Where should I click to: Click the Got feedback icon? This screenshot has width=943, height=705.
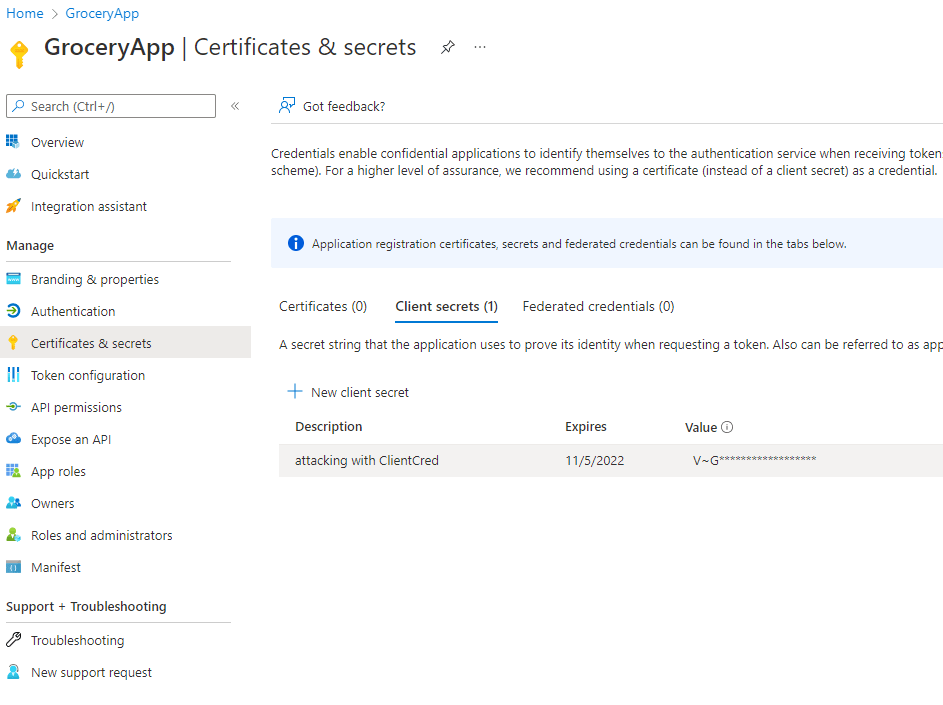point(288,106)
